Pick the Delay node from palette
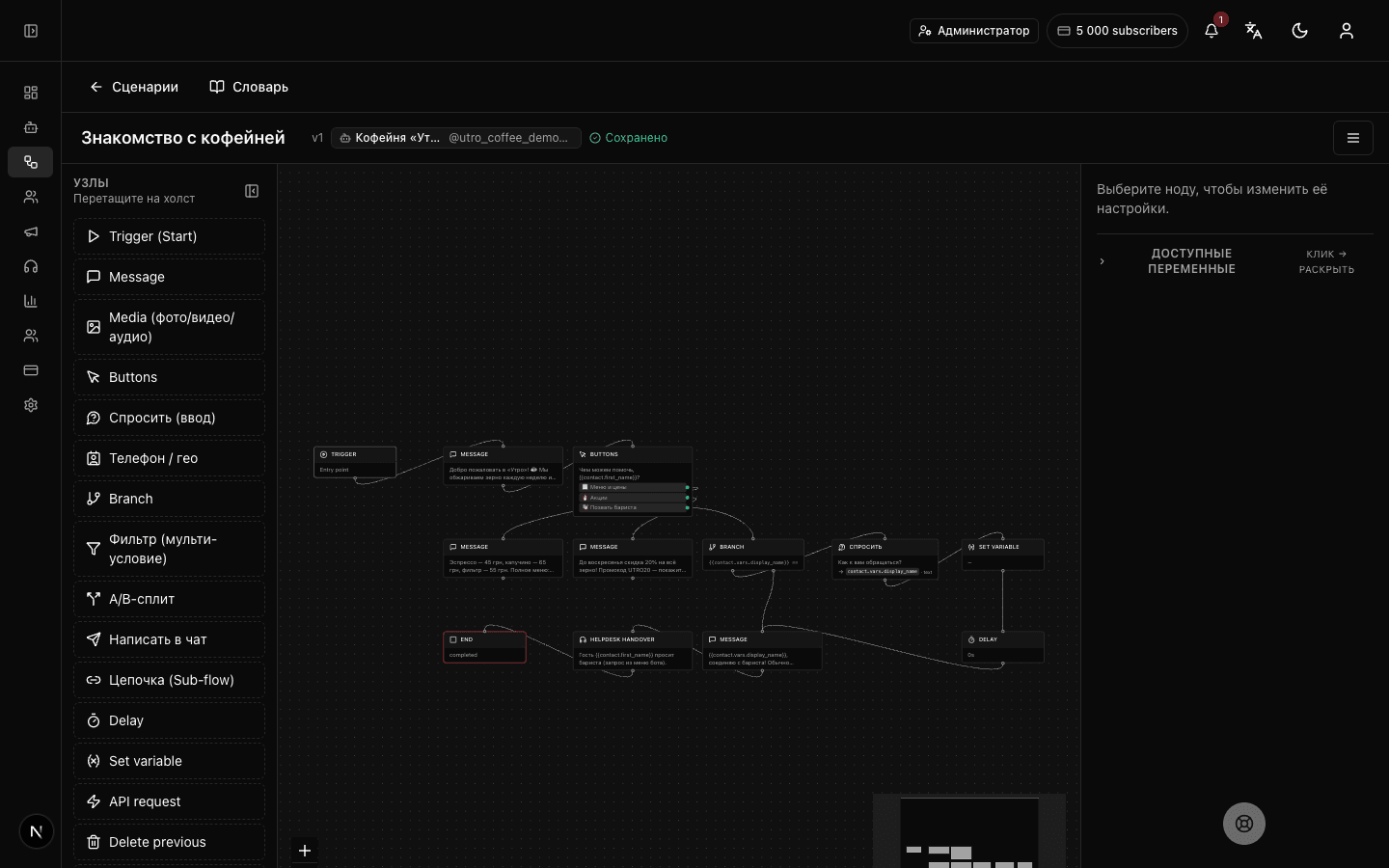Screen dimensions: 1389x868 tap(170, 720)
